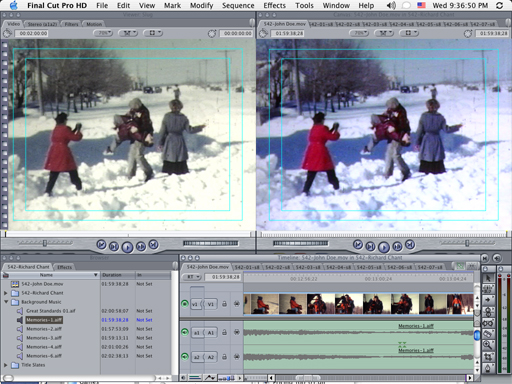Select S42-04-s8 tab in Canvas

click(401, 24)
